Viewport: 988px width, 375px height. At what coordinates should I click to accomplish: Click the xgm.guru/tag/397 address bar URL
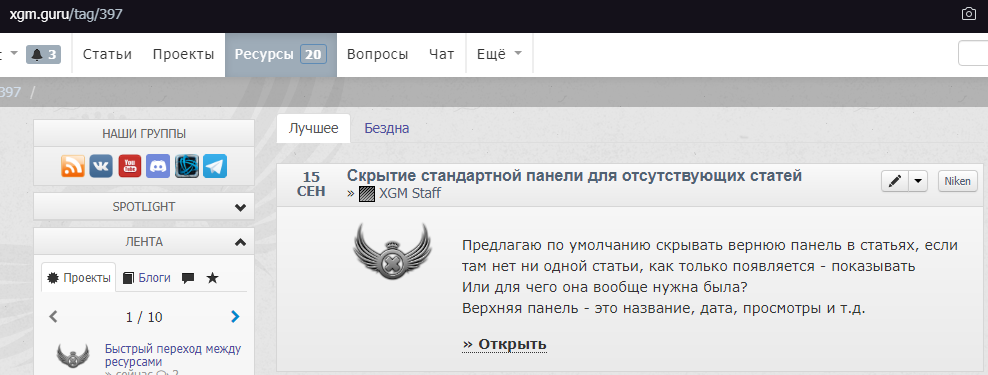(x=66, y=14)
